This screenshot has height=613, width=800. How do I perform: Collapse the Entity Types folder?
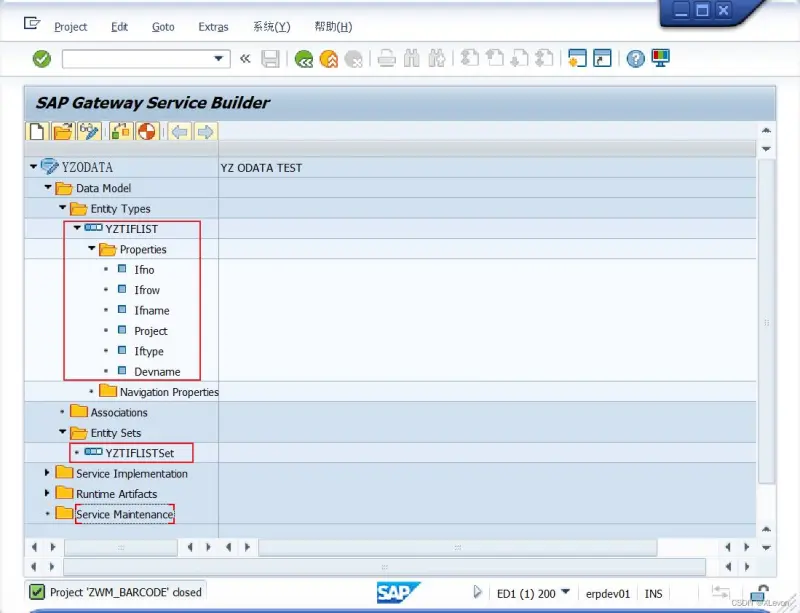click(x=63, y=208)
